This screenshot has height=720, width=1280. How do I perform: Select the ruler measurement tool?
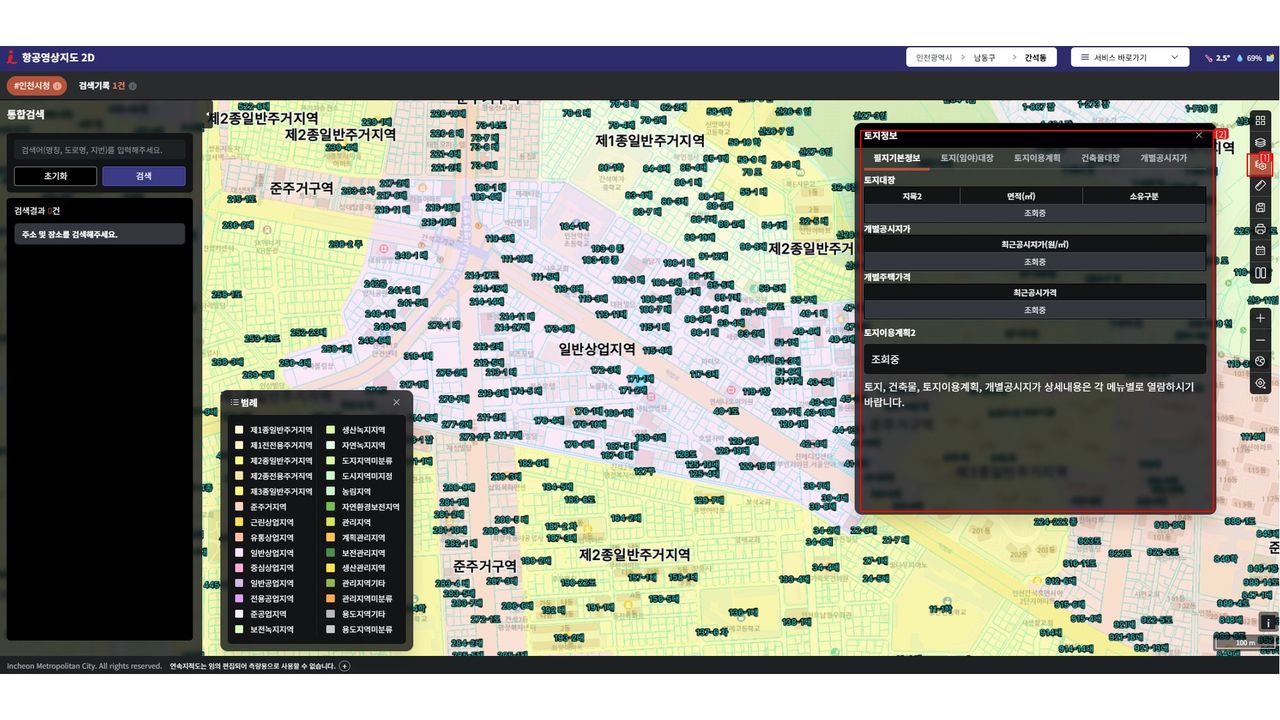(1260, 186)
